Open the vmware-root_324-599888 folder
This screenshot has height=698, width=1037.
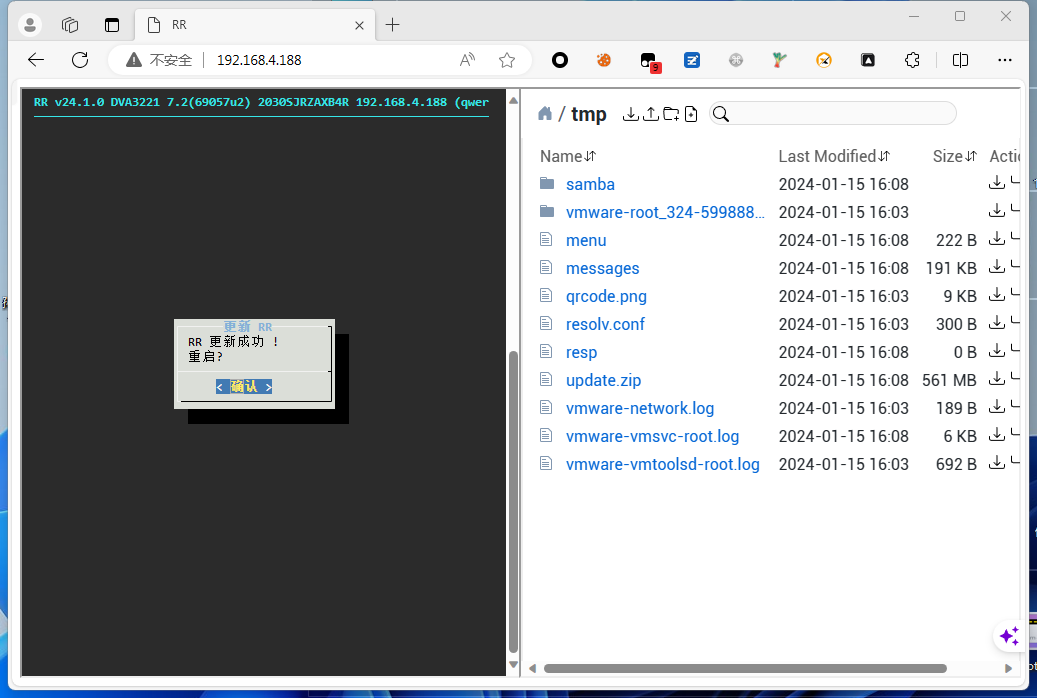(x=665, y=212)
